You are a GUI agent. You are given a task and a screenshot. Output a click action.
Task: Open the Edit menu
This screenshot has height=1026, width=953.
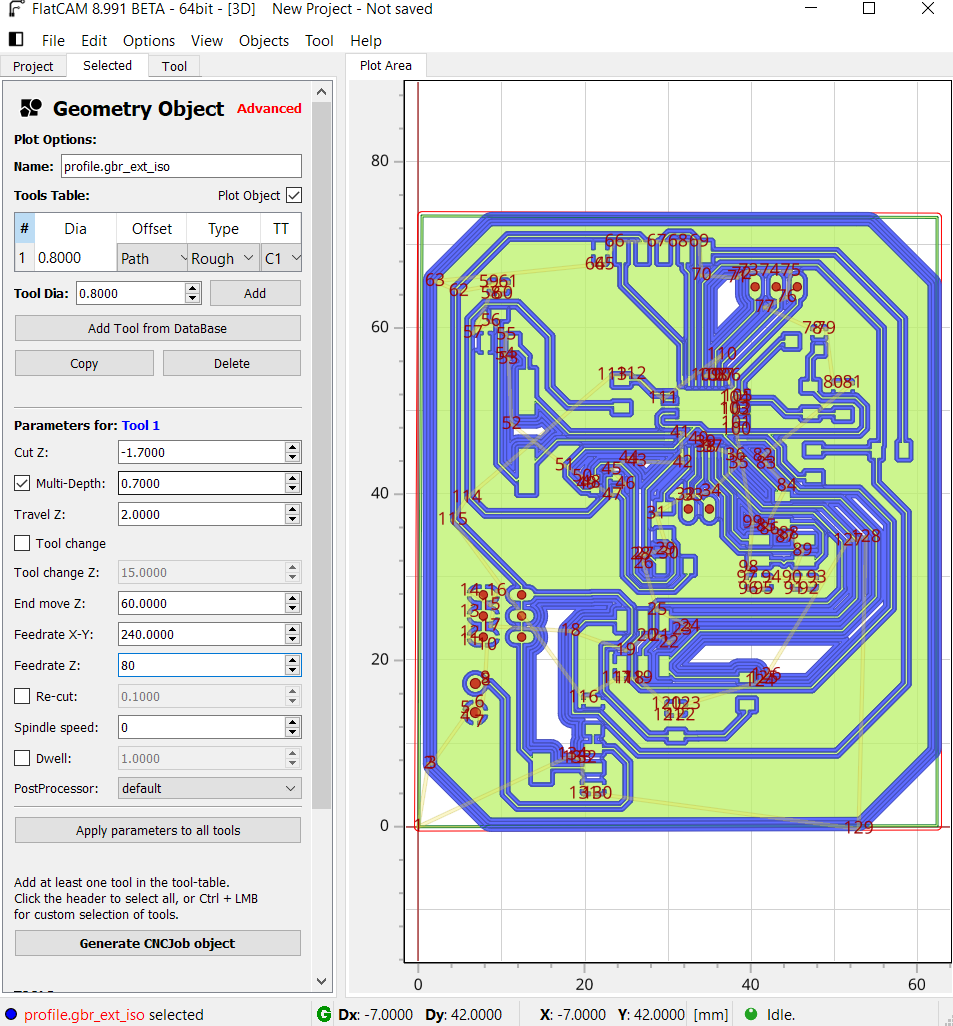coord(94,41)
